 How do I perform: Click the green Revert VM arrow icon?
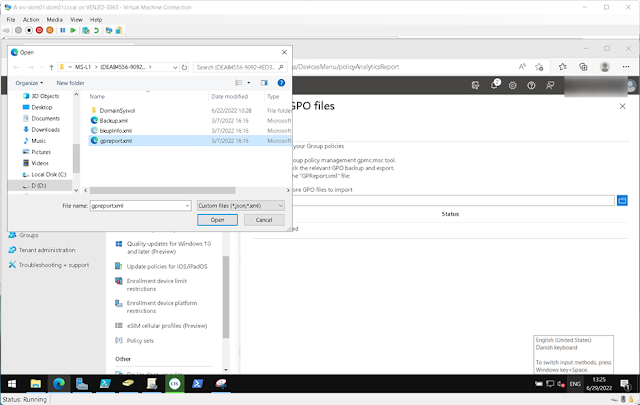tap(96, 30)
